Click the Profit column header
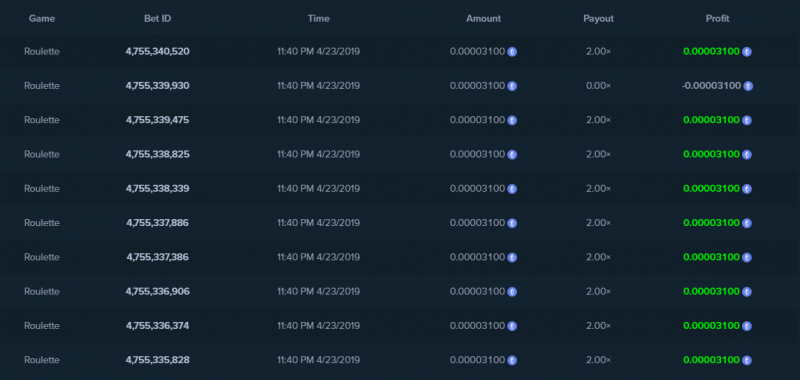800x380 pixels. pyautogui.click(x=717, y=18)
